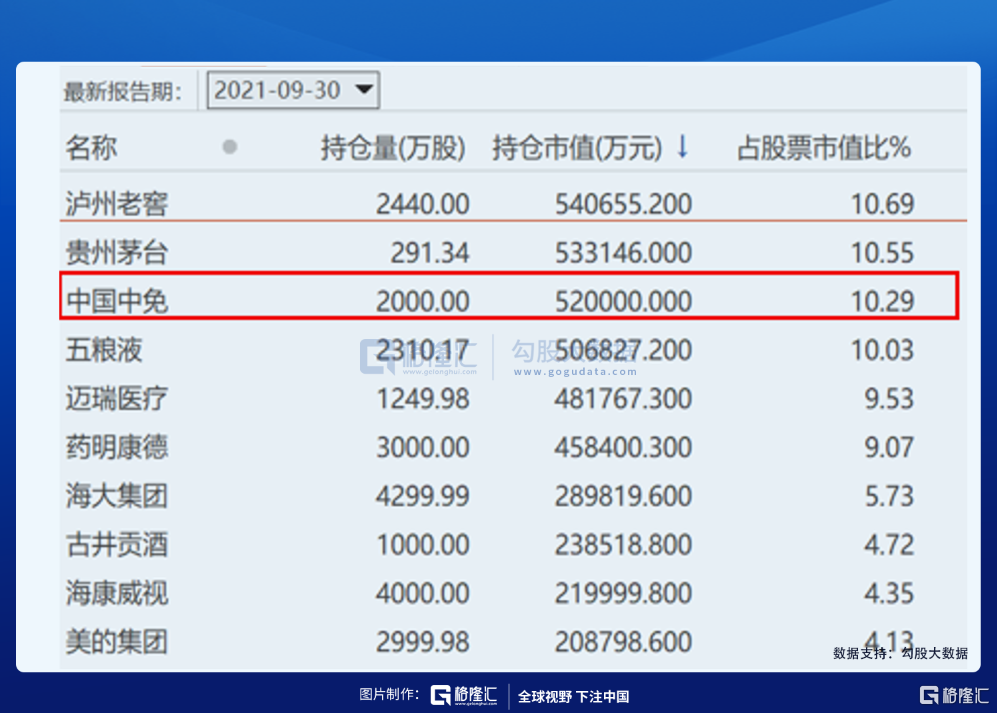Click the 图片制作 footer label
This screenshot has width=997, height=713.
(x=389, y=694)
